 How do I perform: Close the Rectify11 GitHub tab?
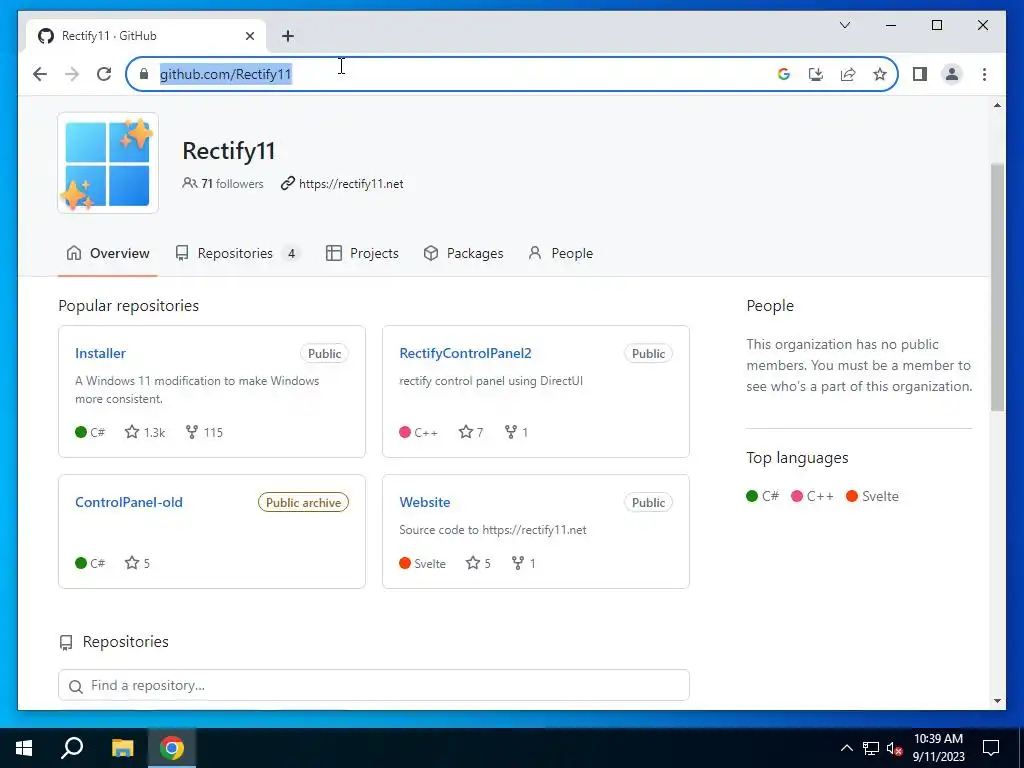tap(249, 36)
